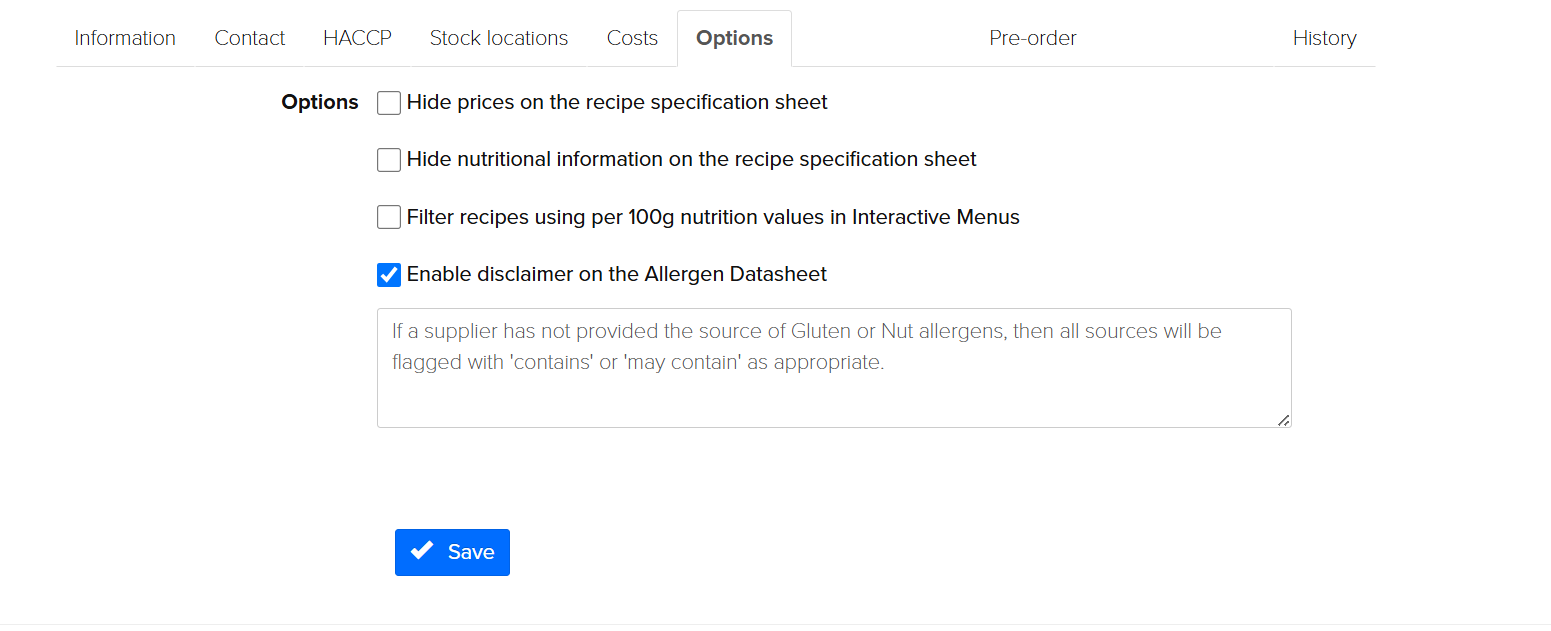Uncheck the Enable disclaimer on Allergen Datasheet box
Image resolution: width=1551 pixels, height=631 pixels.
(x=389, y=274)
